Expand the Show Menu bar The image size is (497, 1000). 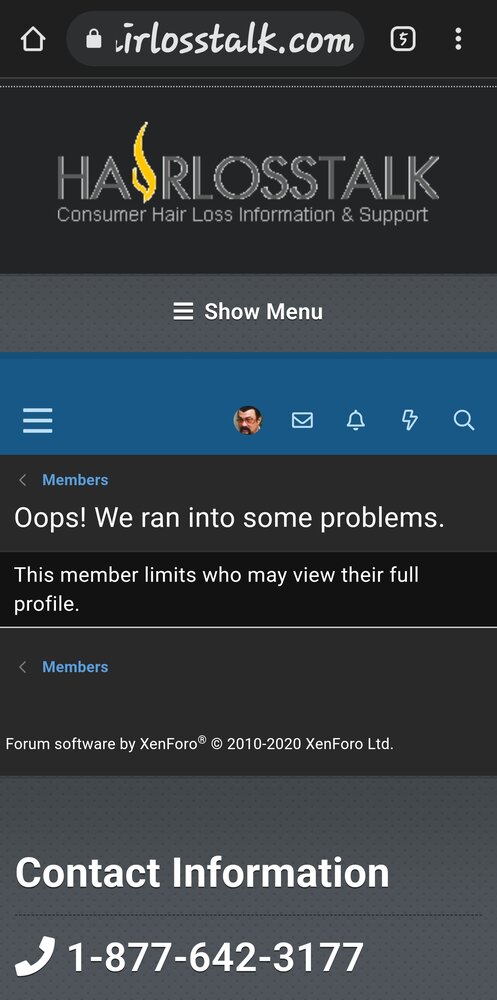pos(248,312)
